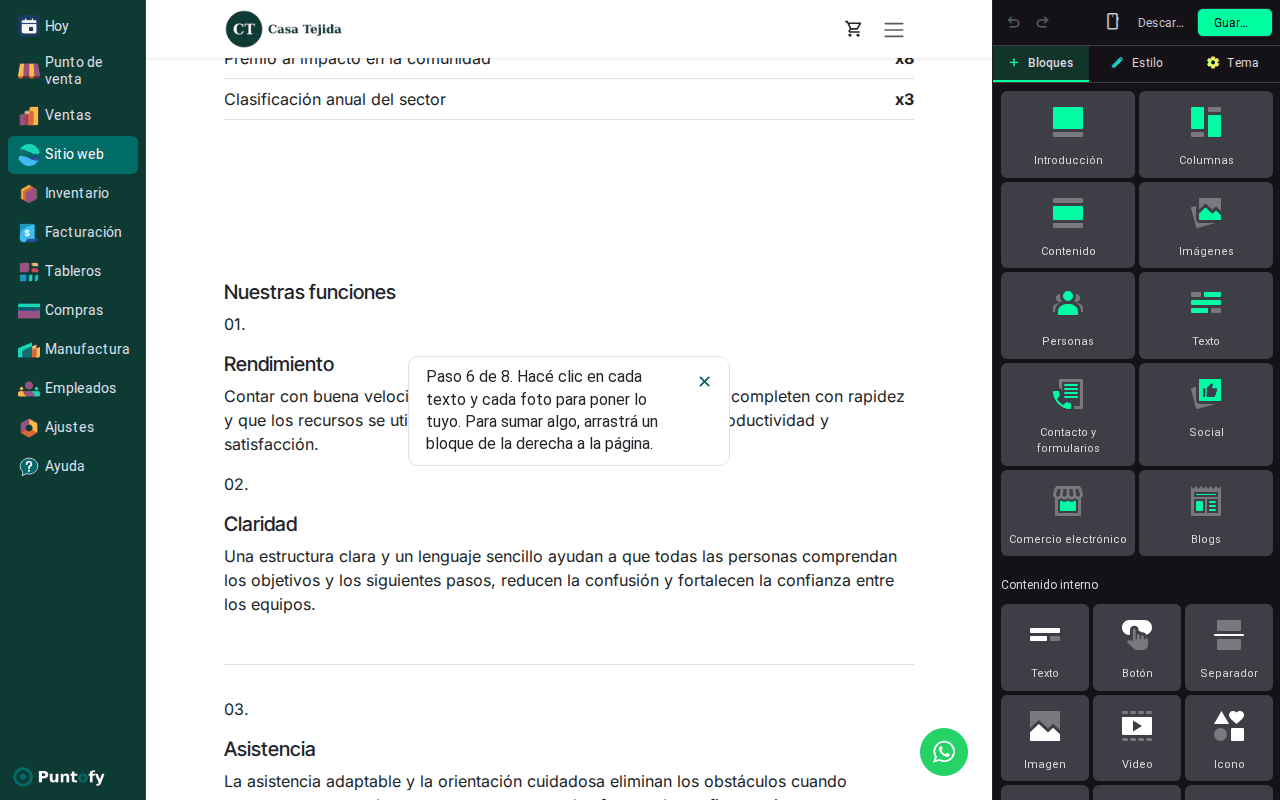Toggle mobile preview icon
Image resolution: width=1280 pixels, height=800 pixels.
(x=1112, y=22)
